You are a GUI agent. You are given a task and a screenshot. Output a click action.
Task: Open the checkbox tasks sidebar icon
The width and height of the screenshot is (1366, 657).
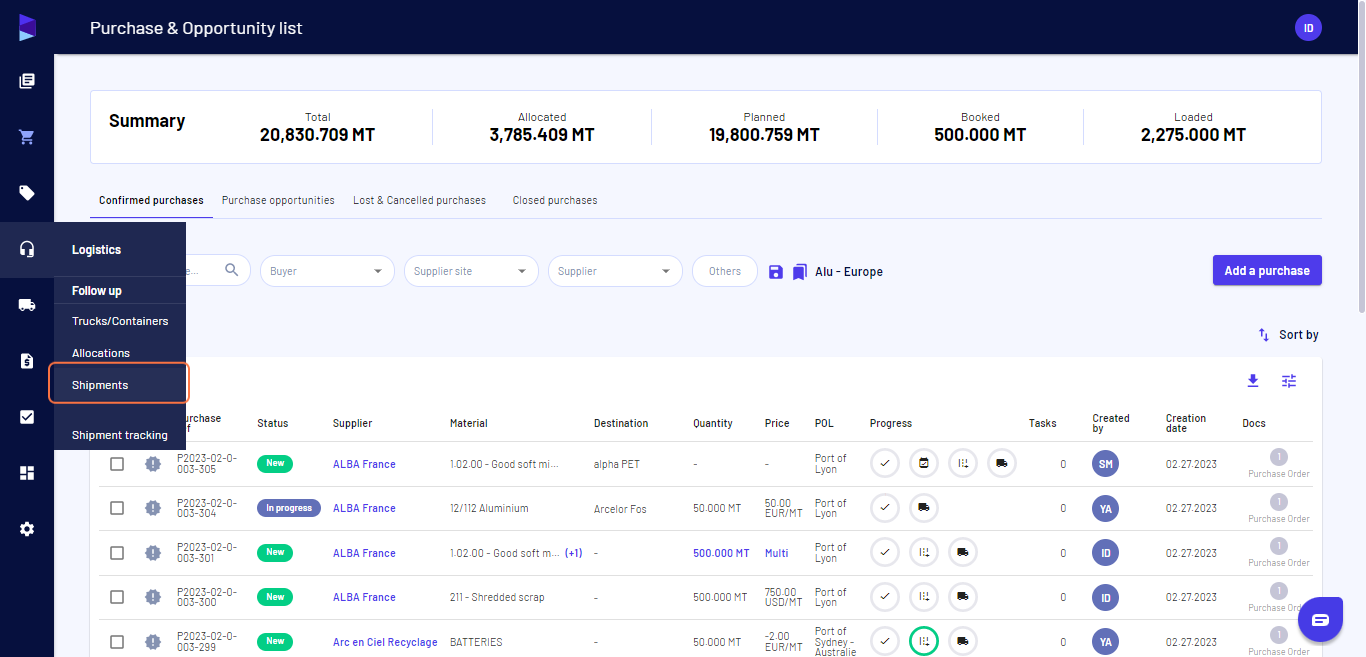pyautogui.click(x=27, y=417)
